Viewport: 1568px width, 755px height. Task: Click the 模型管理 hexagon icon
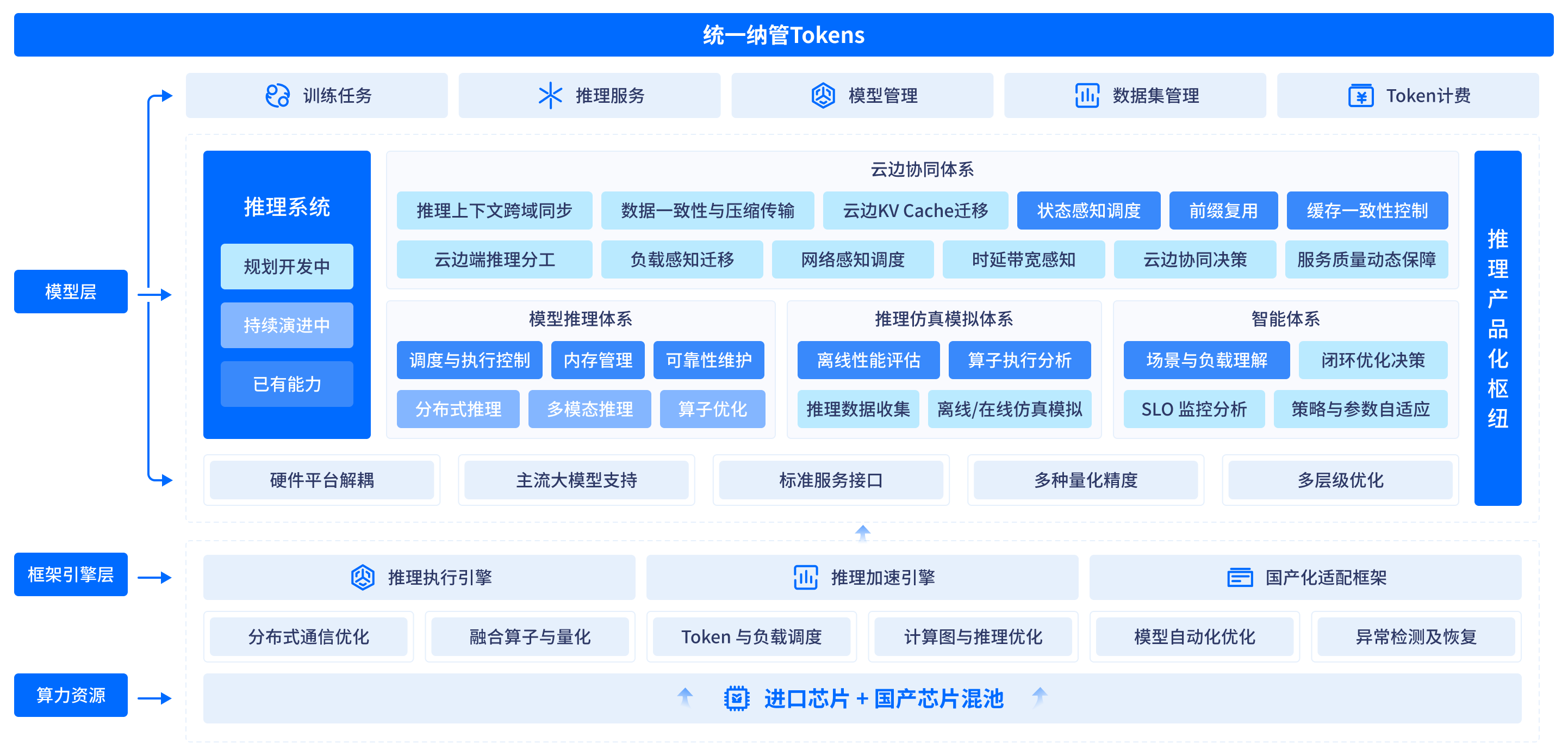point(823,96)
